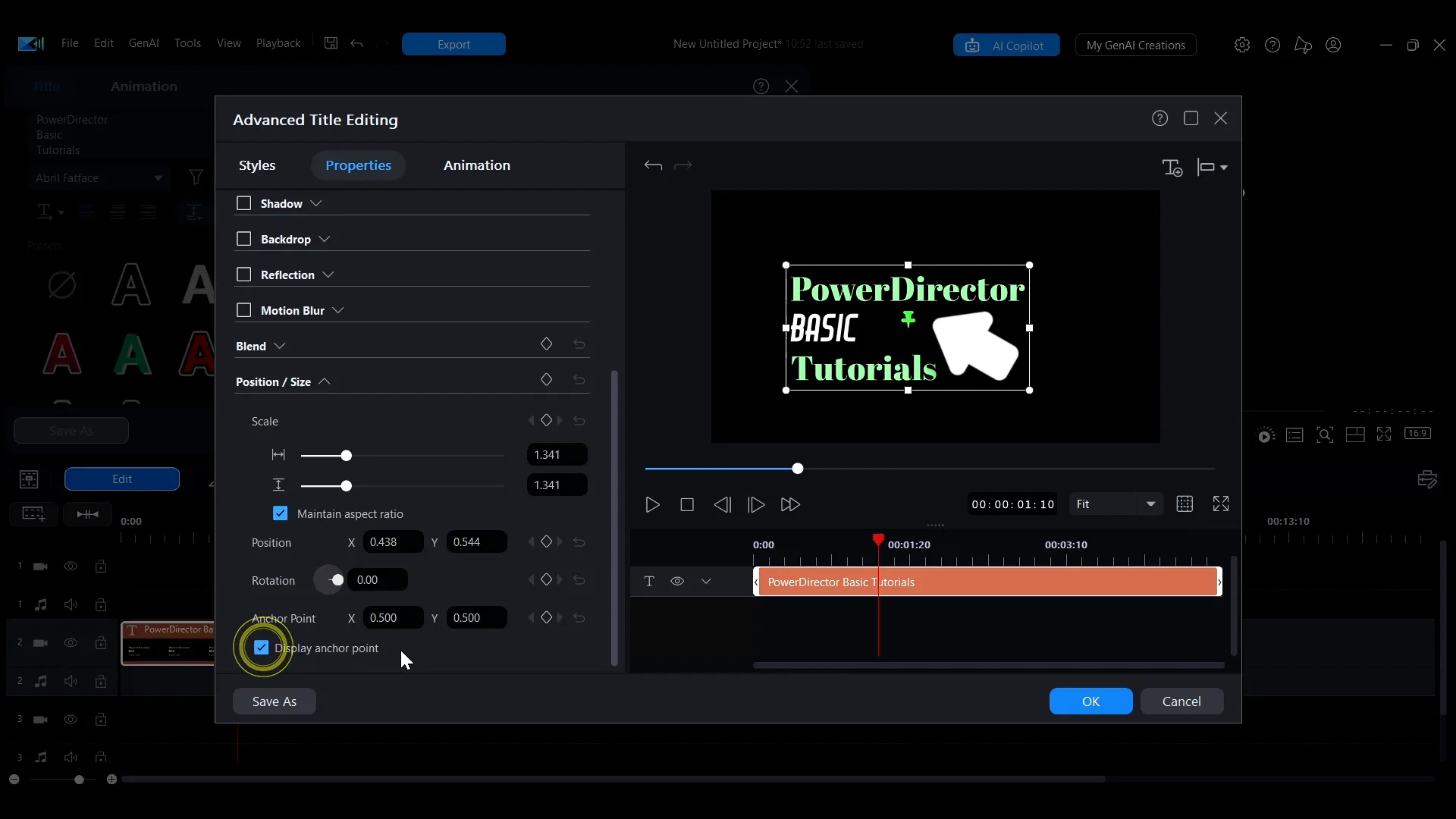Image resolution: width=1456 pixels, height=819 pixels.
Task: Open the Playback menu
Action: (278, 43)
